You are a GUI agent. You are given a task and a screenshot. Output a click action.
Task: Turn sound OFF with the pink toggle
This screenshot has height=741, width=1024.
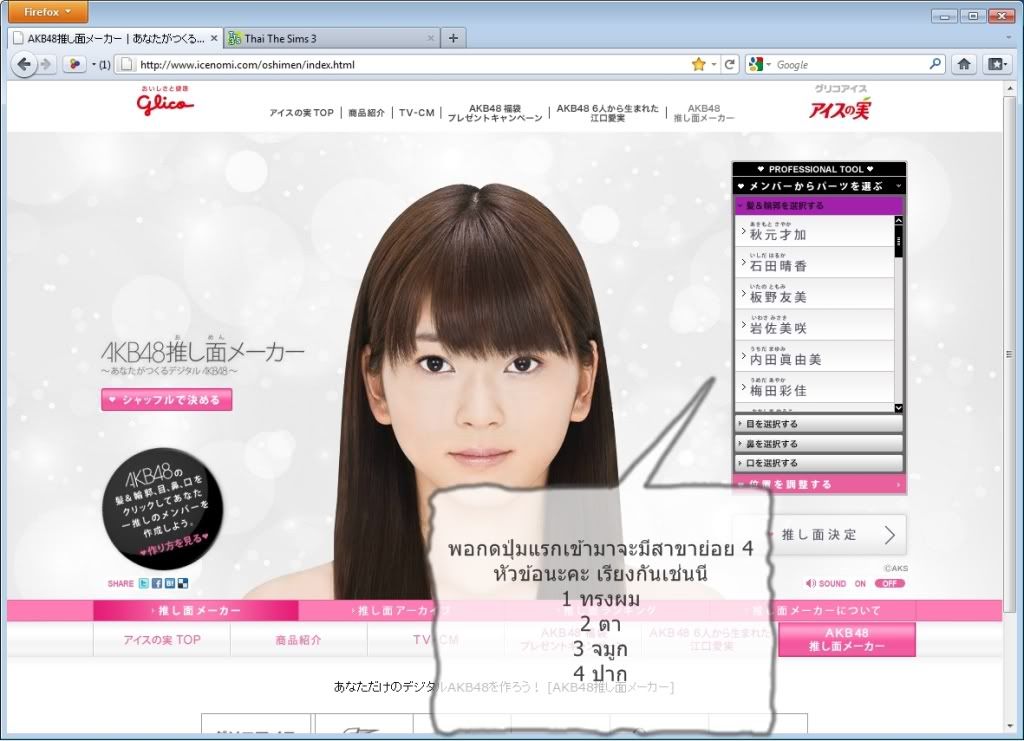(x=889, y=584)
